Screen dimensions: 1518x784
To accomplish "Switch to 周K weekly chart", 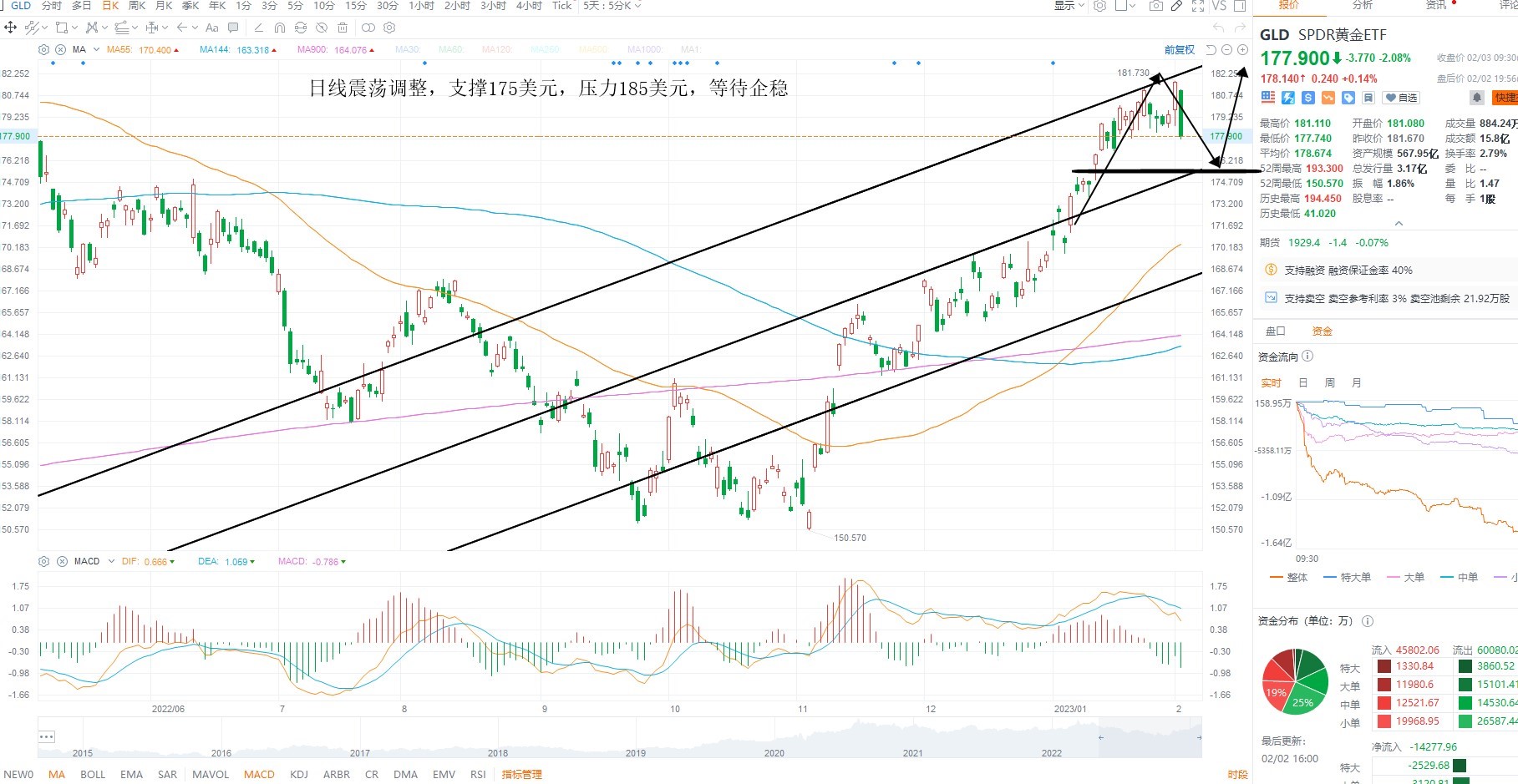I will coord(137,6).
